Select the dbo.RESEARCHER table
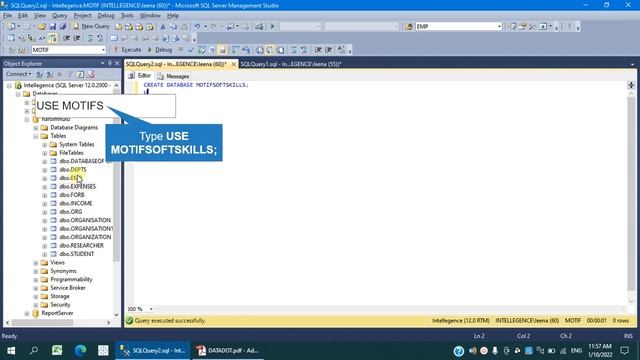The image size is (640, 360). click(x=81, y=245)
